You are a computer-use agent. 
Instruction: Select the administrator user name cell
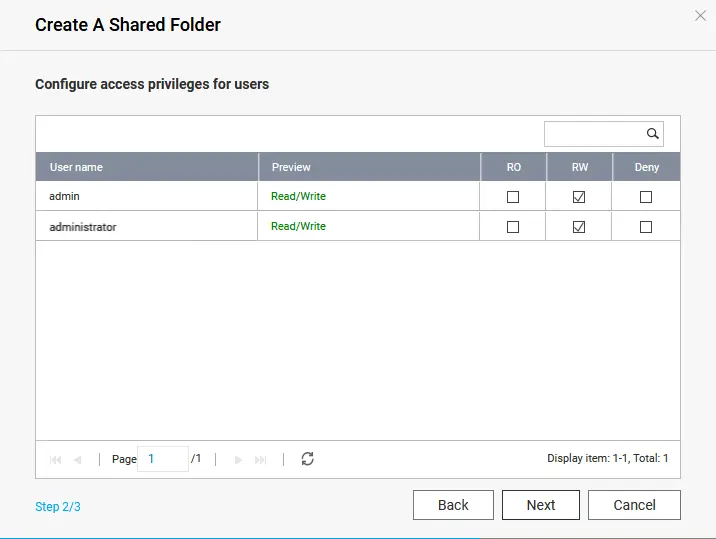pos(147,226)
